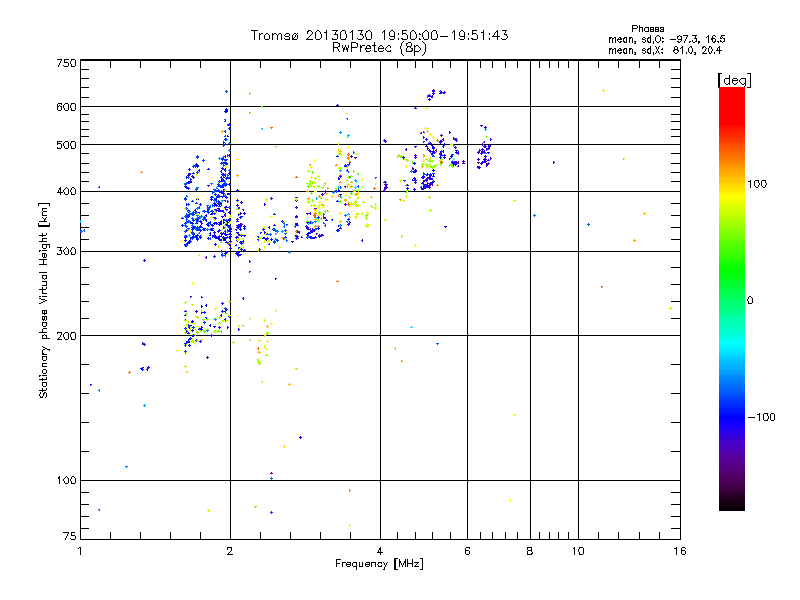Click the 'mean, sd,O: -97.3, 16.5' text
Screen dimensions: 800x600
click(666, 39)
